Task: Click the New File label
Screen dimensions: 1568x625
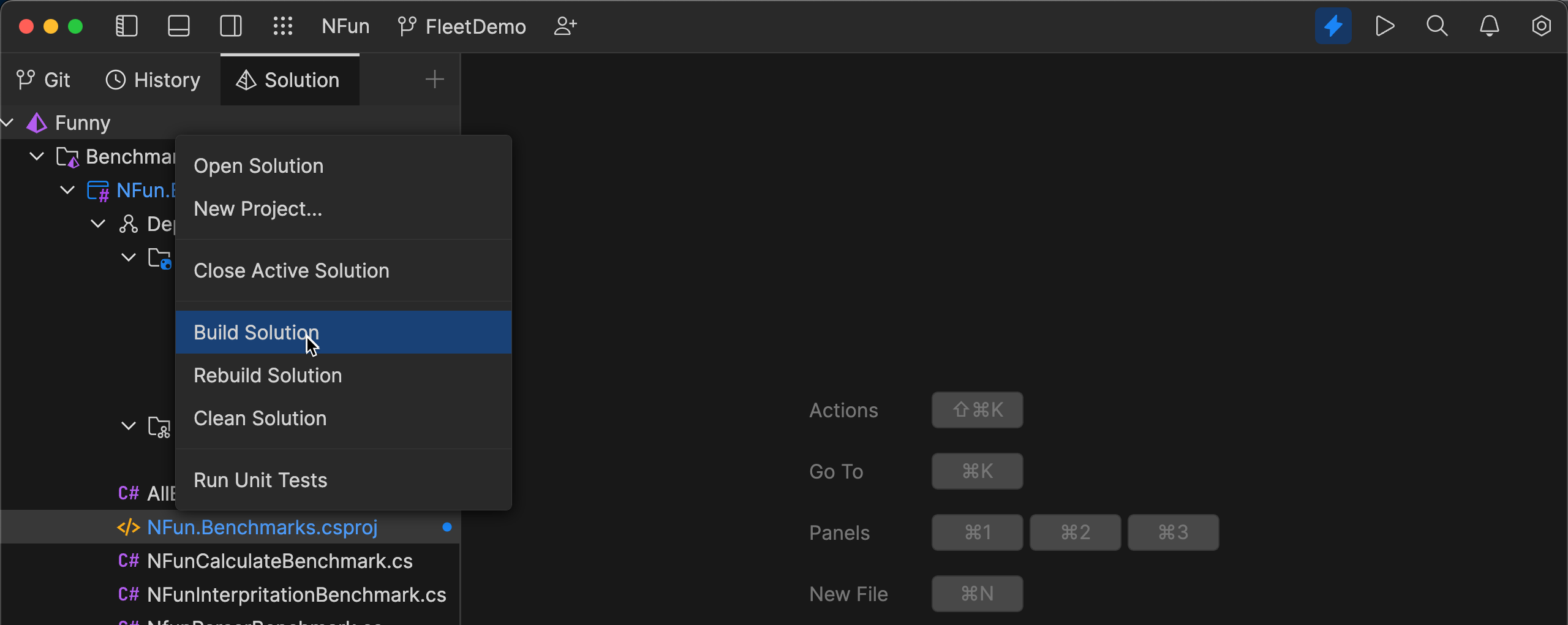Action: click(848, 594)
